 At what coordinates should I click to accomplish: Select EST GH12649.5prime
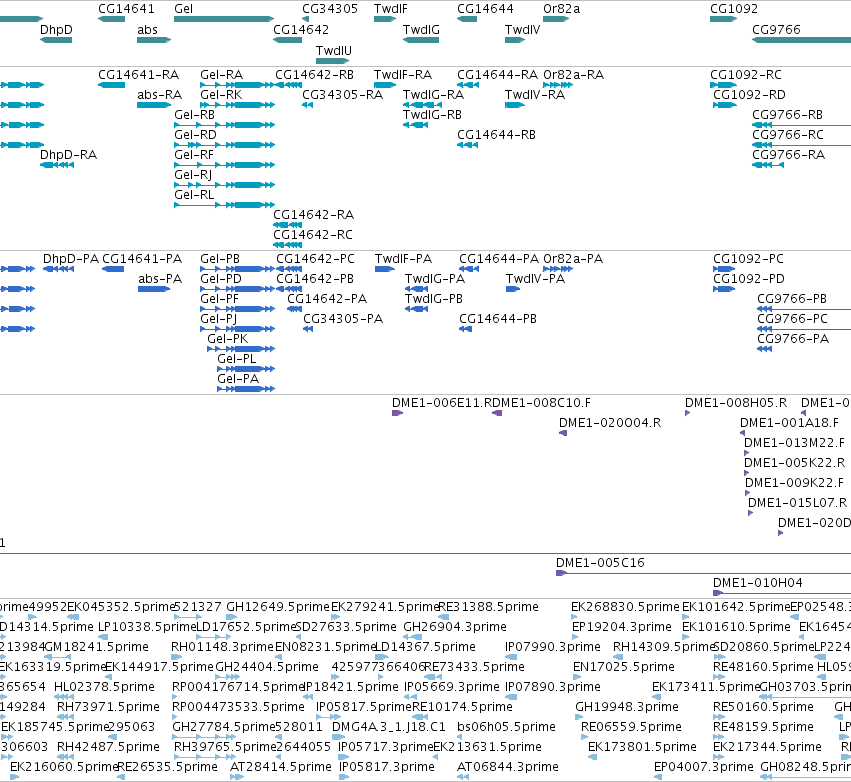278,607
